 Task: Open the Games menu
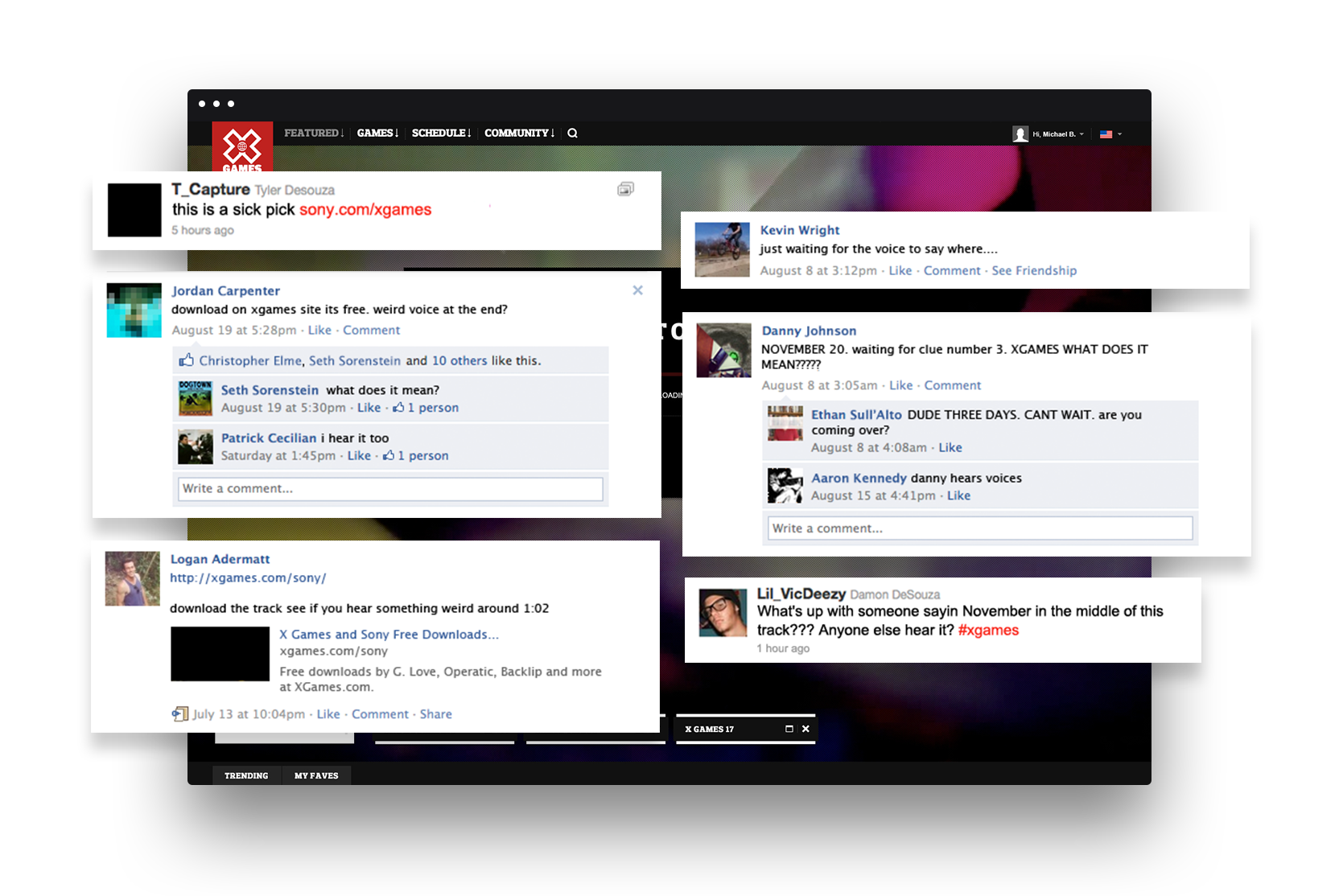coord(377,133)
